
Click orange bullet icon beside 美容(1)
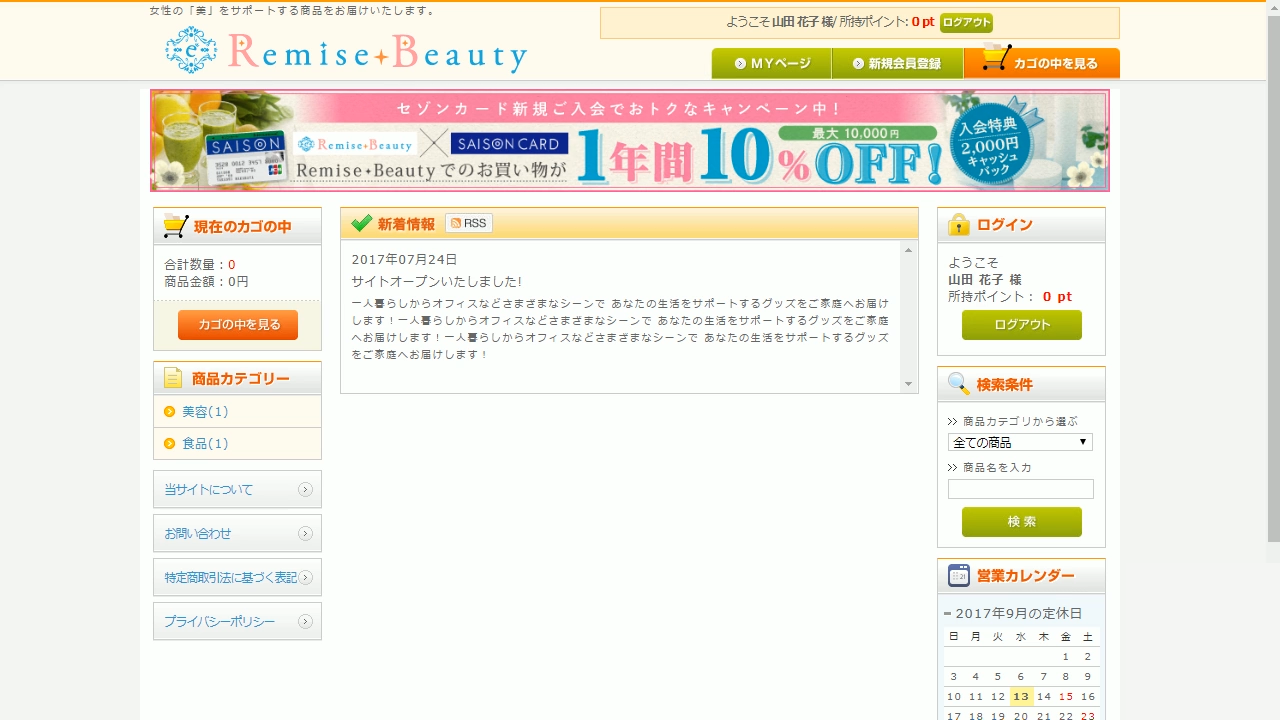tap(170, 412)
